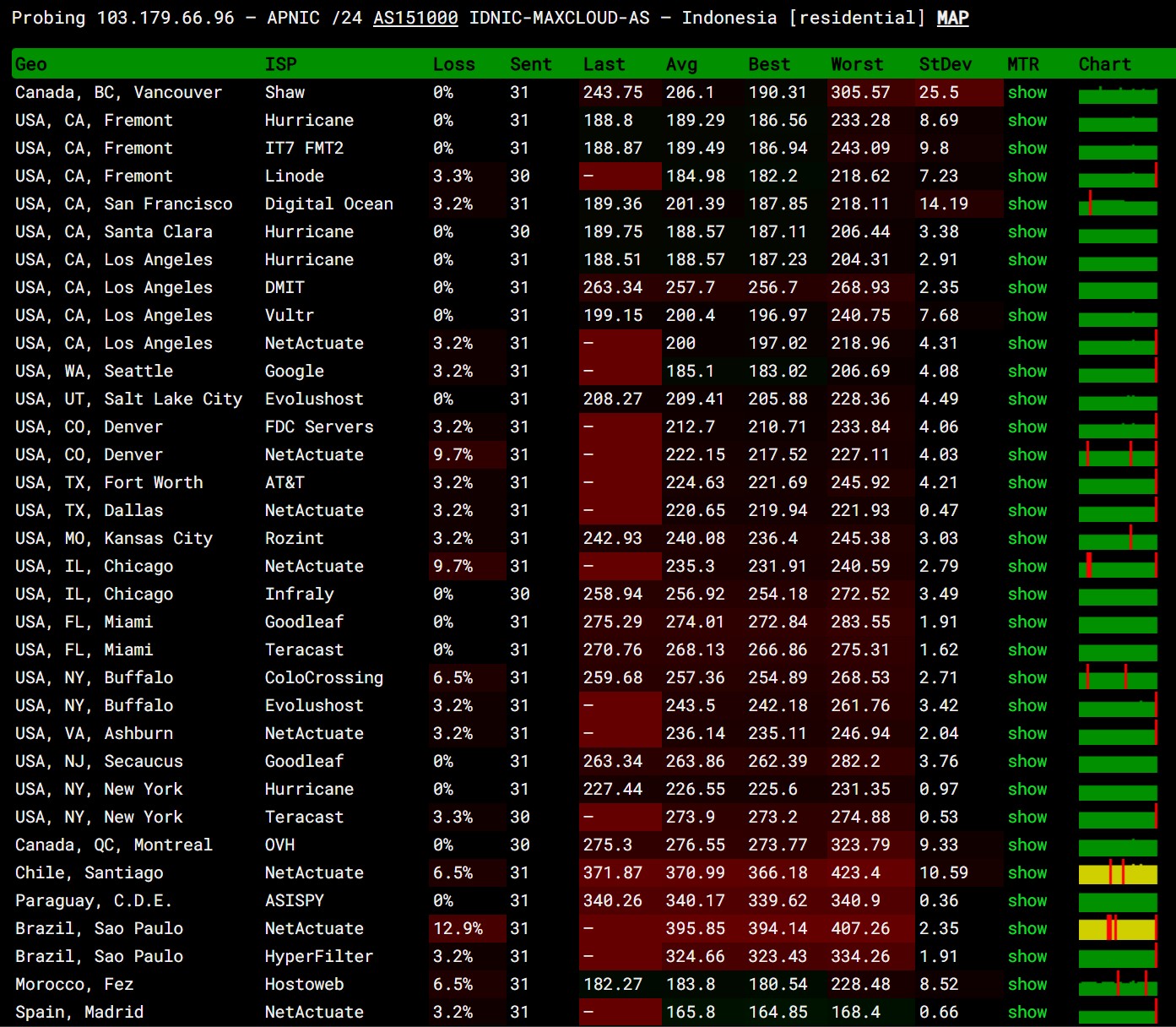Show MTR for Sao Paulo HyperFilter row
1176x1027 pixels.
tap(1027, 956)
